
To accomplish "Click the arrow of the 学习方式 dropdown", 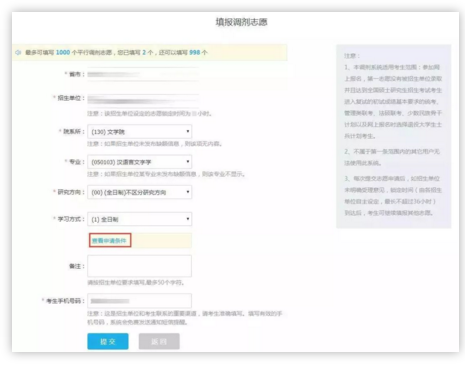I will pos(188,219).
